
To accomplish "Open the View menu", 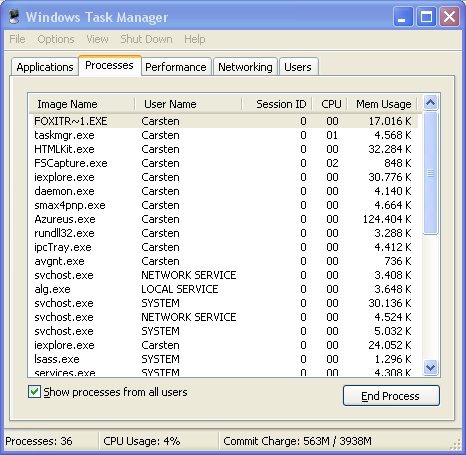I will [x=97, y=39].
